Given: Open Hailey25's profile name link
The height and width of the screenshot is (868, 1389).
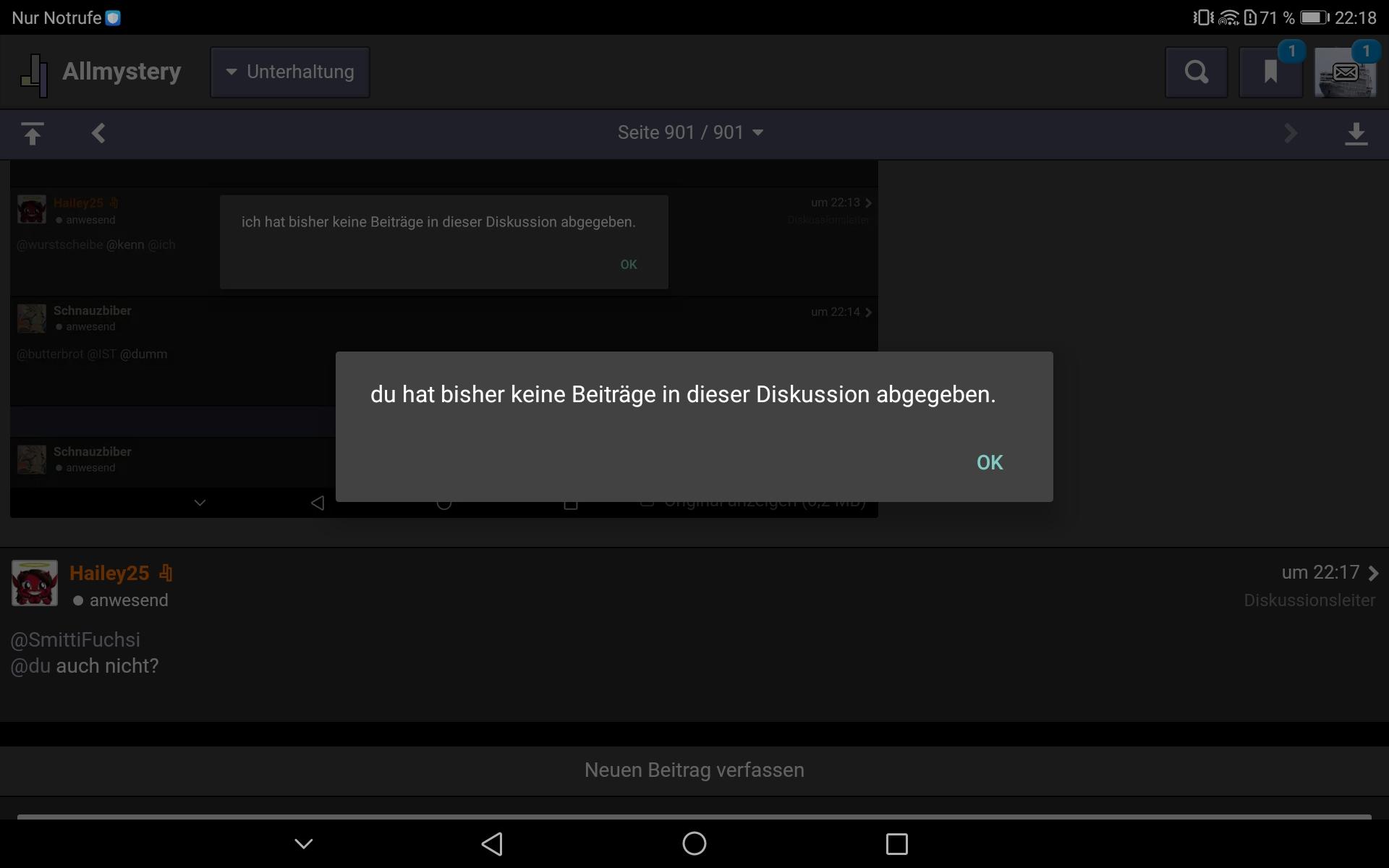Looking at the screenshot, I should 109,573.
